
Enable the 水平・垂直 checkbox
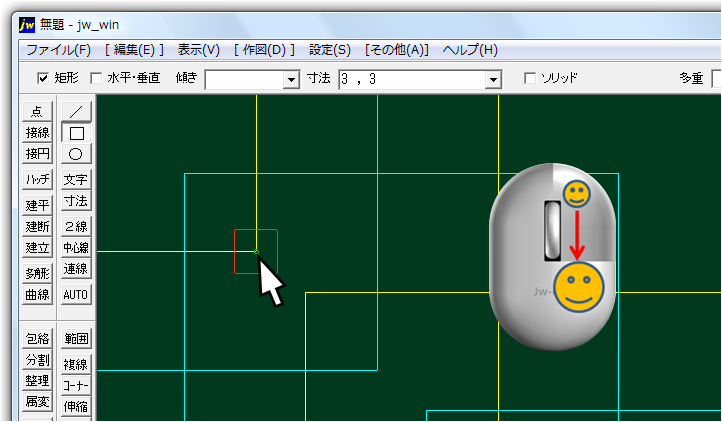pos(96,78)
